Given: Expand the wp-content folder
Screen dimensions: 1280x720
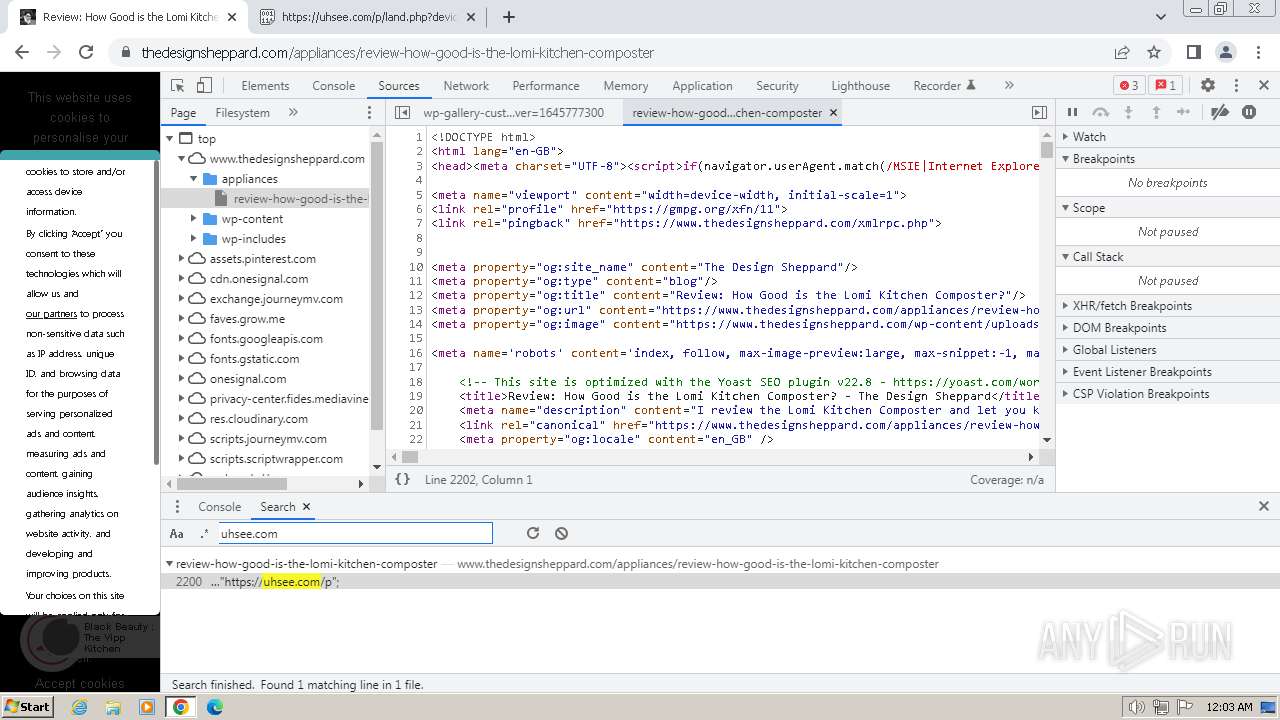Looking at the screenshot, I should 194,219.
